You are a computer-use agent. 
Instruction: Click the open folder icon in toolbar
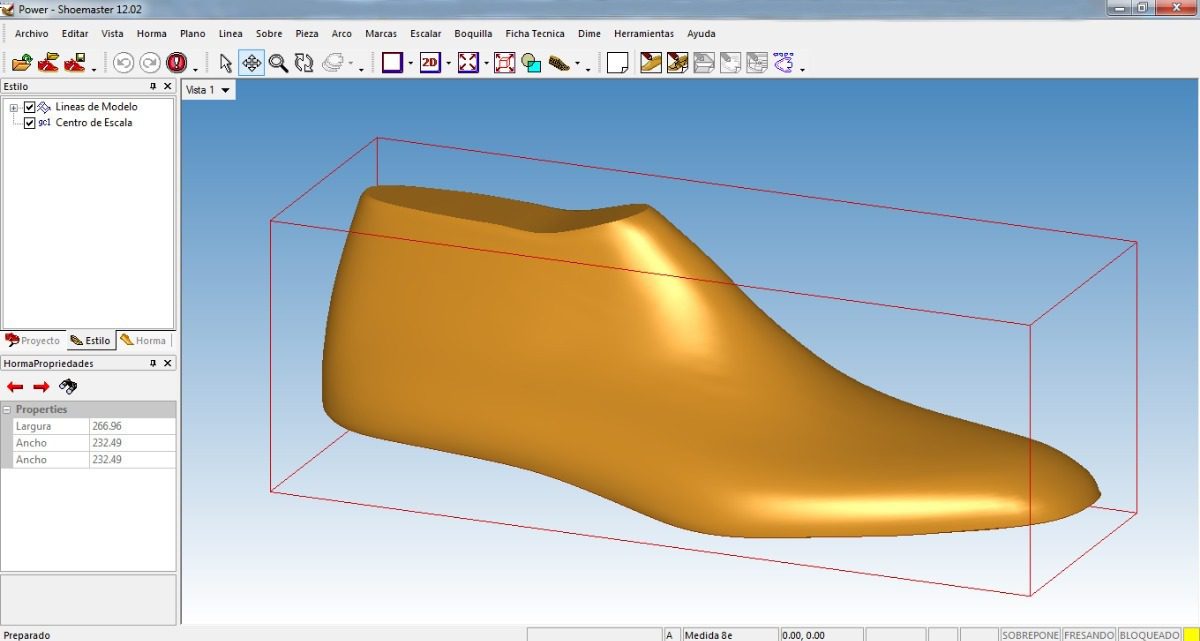22,63
